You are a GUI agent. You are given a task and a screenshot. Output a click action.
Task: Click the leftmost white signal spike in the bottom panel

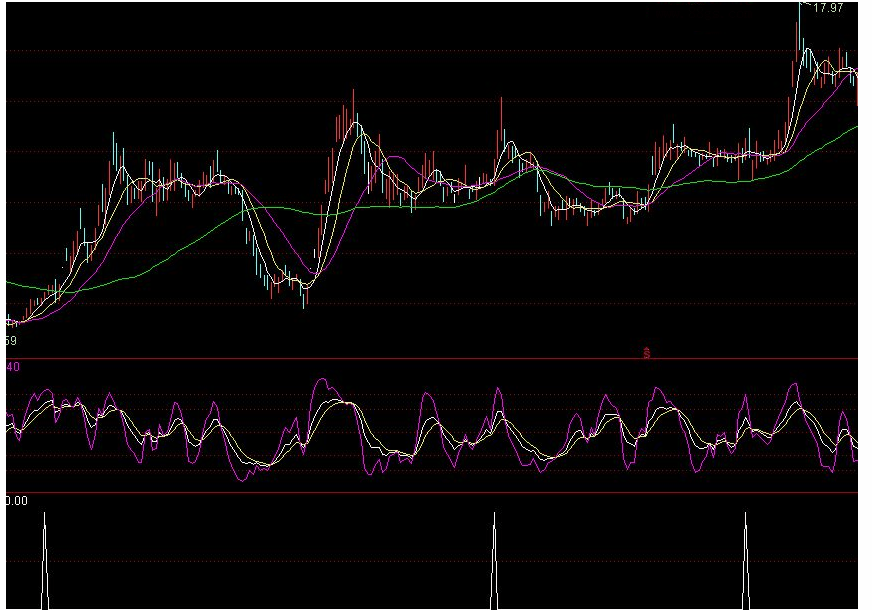pos(45,561)
